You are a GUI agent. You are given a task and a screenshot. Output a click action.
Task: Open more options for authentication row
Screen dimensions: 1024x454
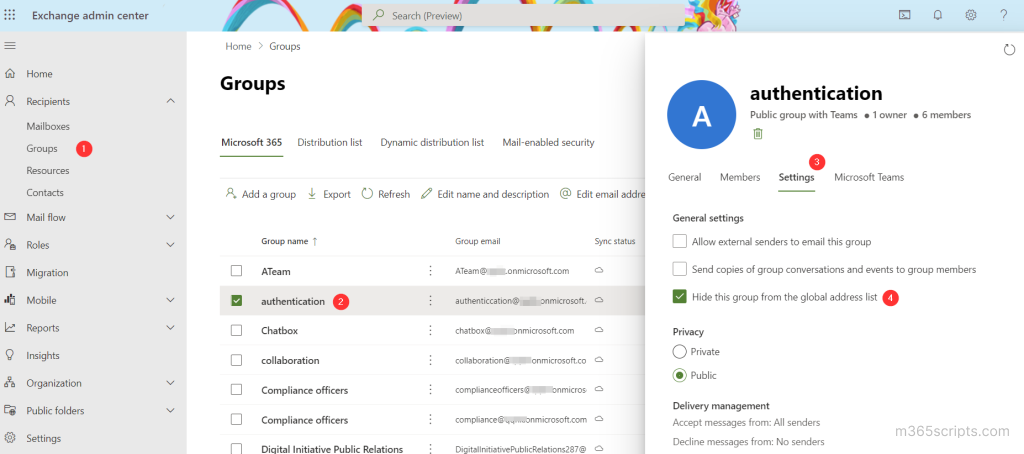pos(430,300)
